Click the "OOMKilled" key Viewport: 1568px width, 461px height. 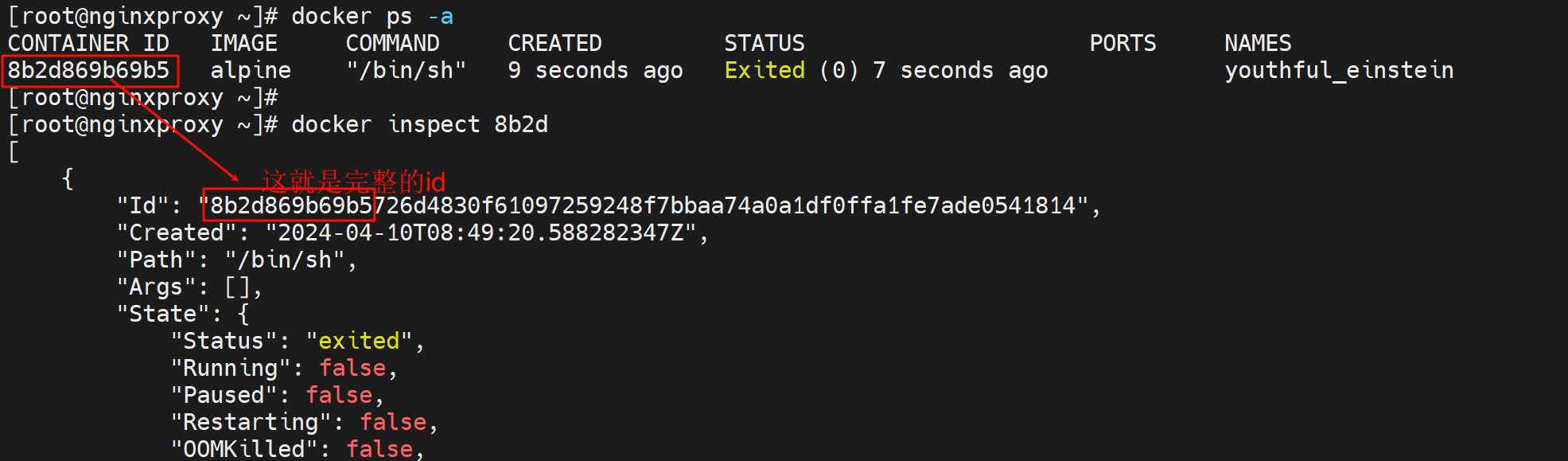pyautogui.click(x=243, y=449)
